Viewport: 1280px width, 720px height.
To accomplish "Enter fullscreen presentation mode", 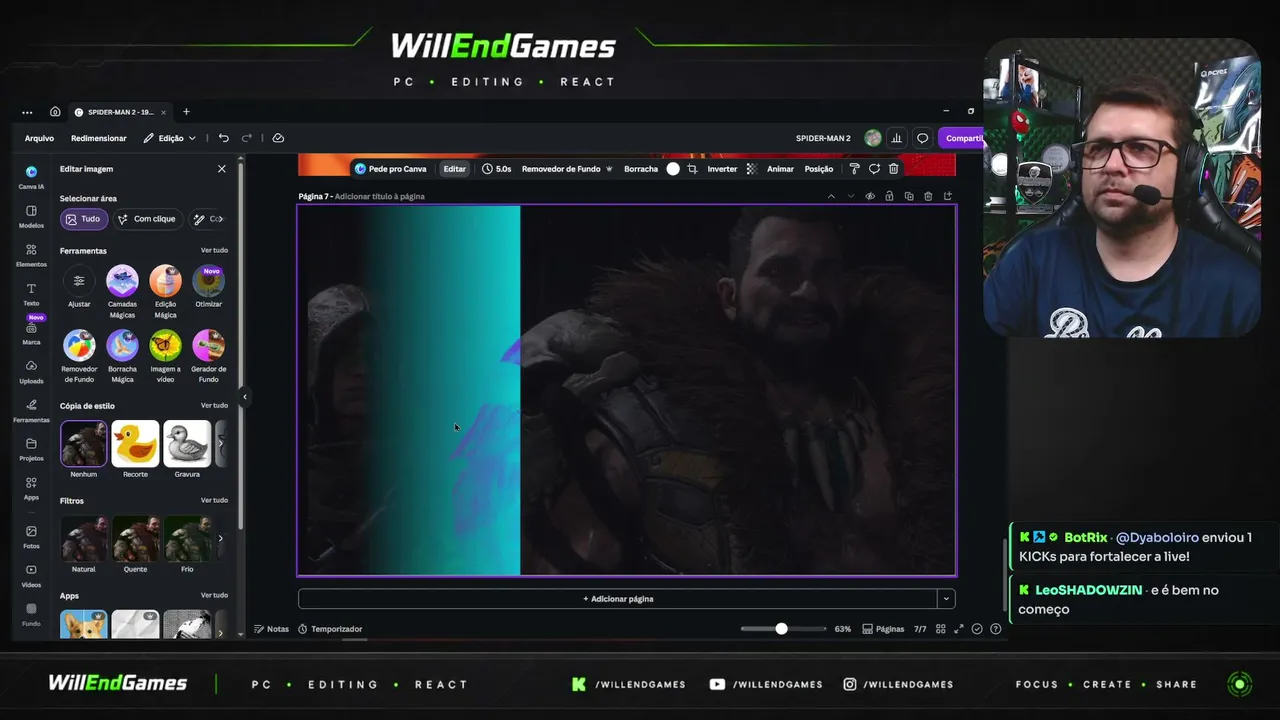I will coord(959,629).
